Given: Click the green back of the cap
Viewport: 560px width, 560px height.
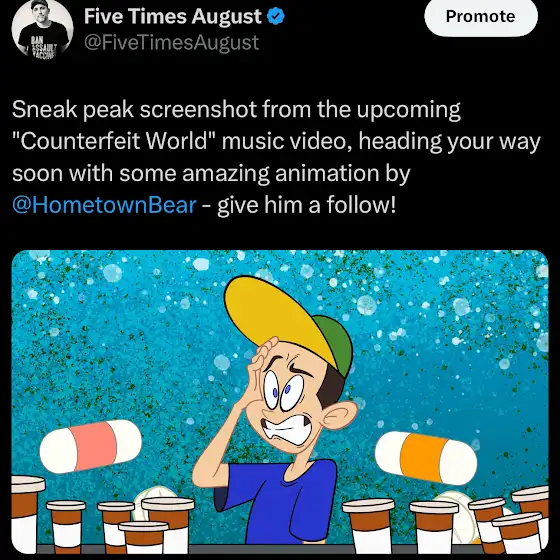Looking at the screenshot, I should tap(335, 344).
